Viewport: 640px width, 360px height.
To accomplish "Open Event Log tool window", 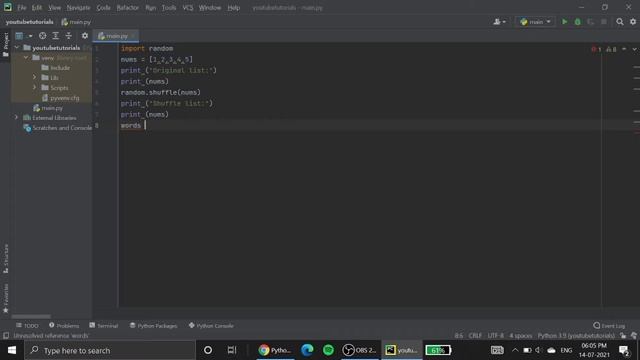I will (609, 326).
